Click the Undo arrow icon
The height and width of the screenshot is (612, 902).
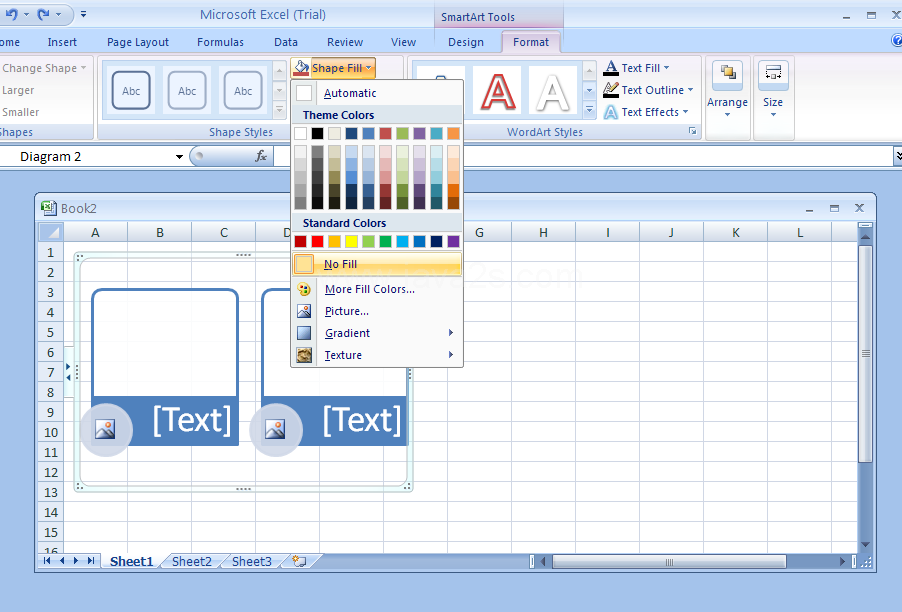tap(12, 14)
